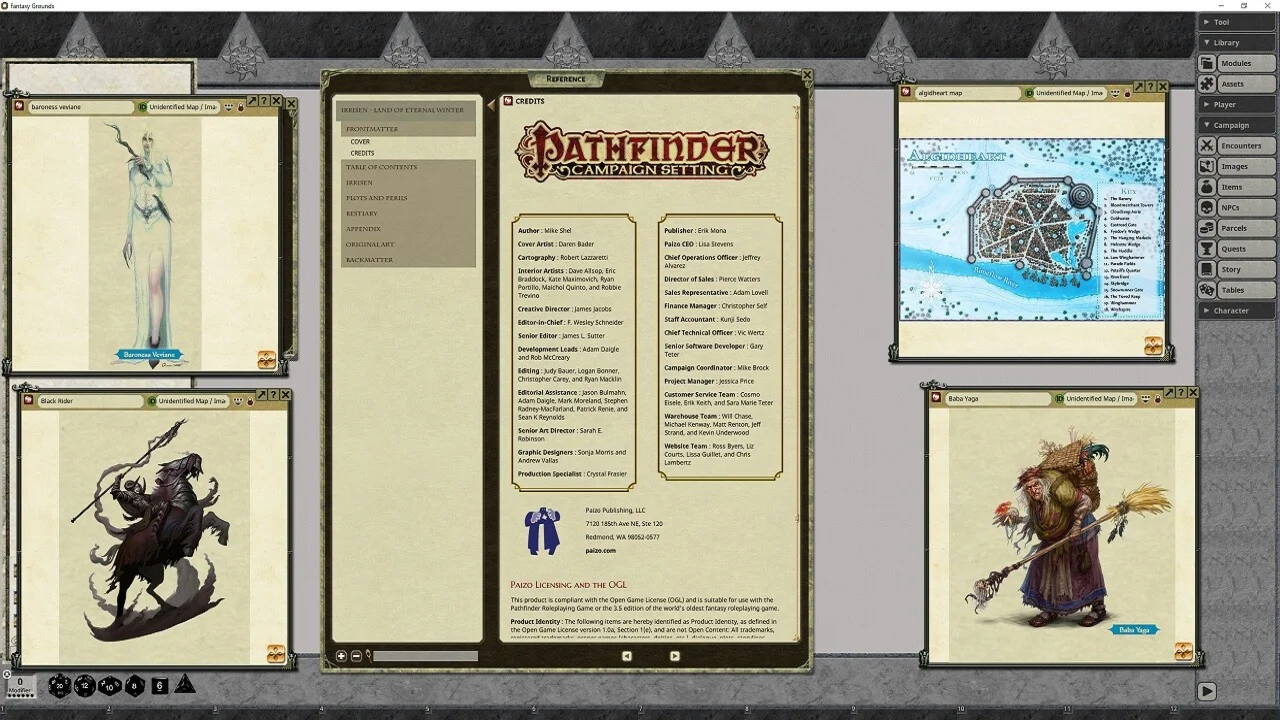The image size is (1280, 720).
Task: Click the sidebar play arrow button at bottom right
Action: tap(1207, 691)
